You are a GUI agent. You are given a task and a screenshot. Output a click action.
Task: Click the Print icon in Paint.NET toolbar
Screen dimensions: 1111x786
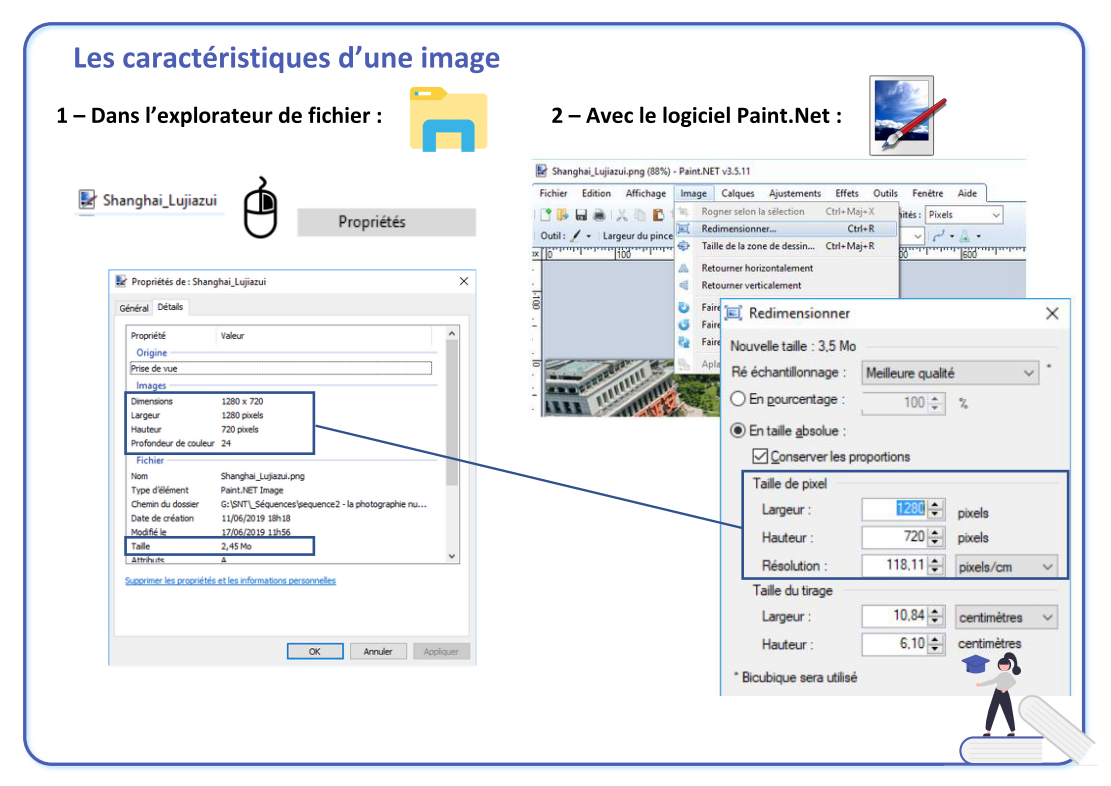(x=599, y=214)
